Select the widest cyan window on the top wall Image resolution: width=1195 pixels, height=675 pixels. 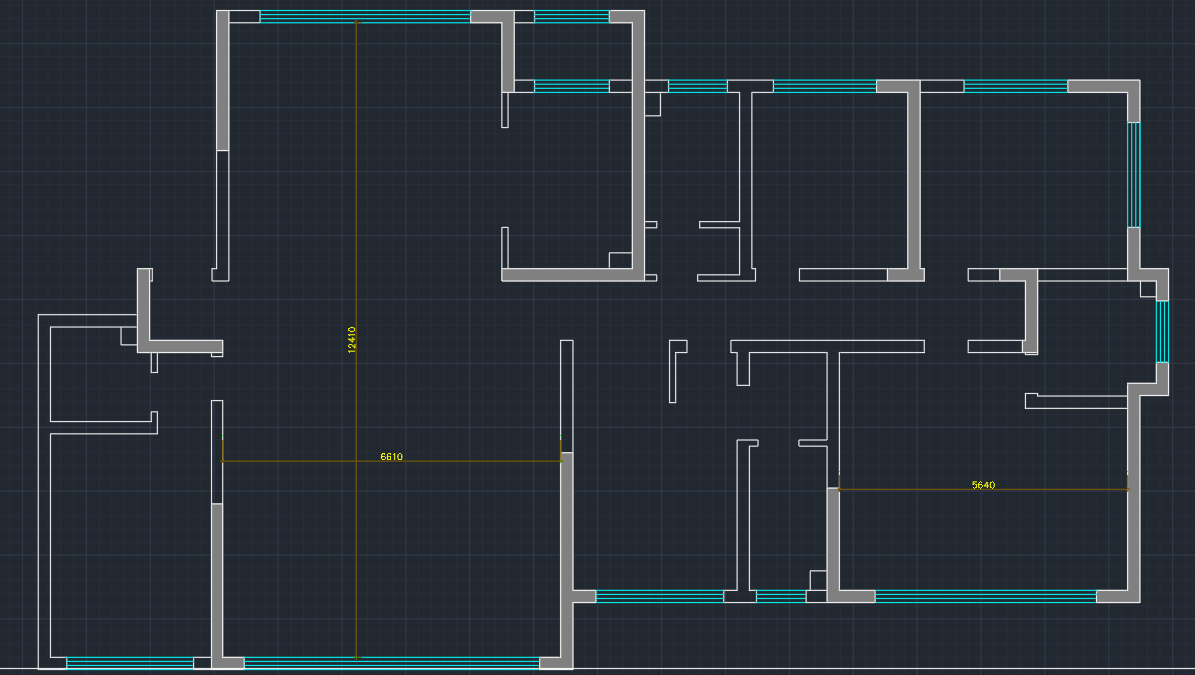pos(365,16)
